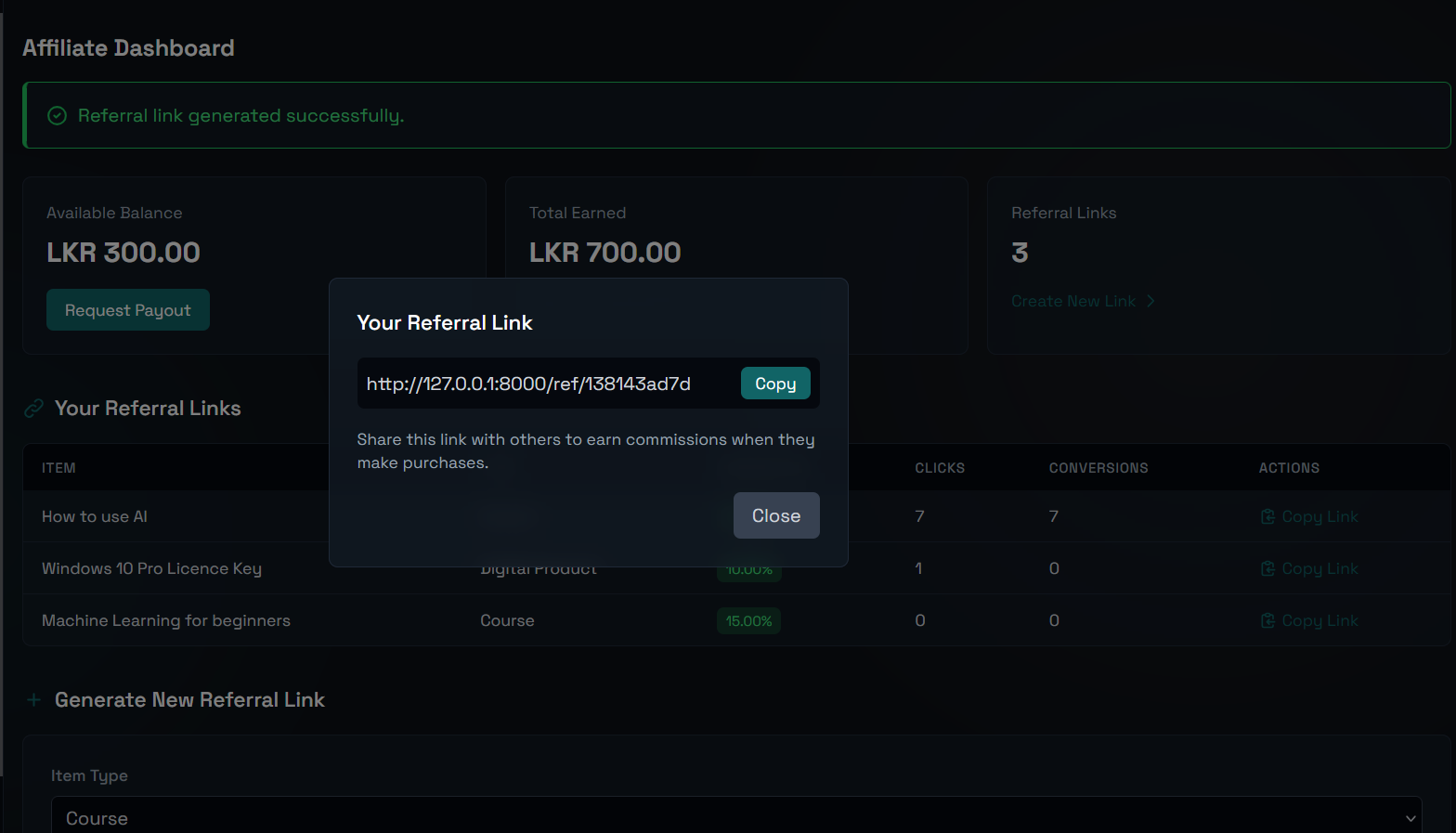Click 'Course' type cell in Machine Learning row
Screen dimensions: 1456x833
coord(507,620)
